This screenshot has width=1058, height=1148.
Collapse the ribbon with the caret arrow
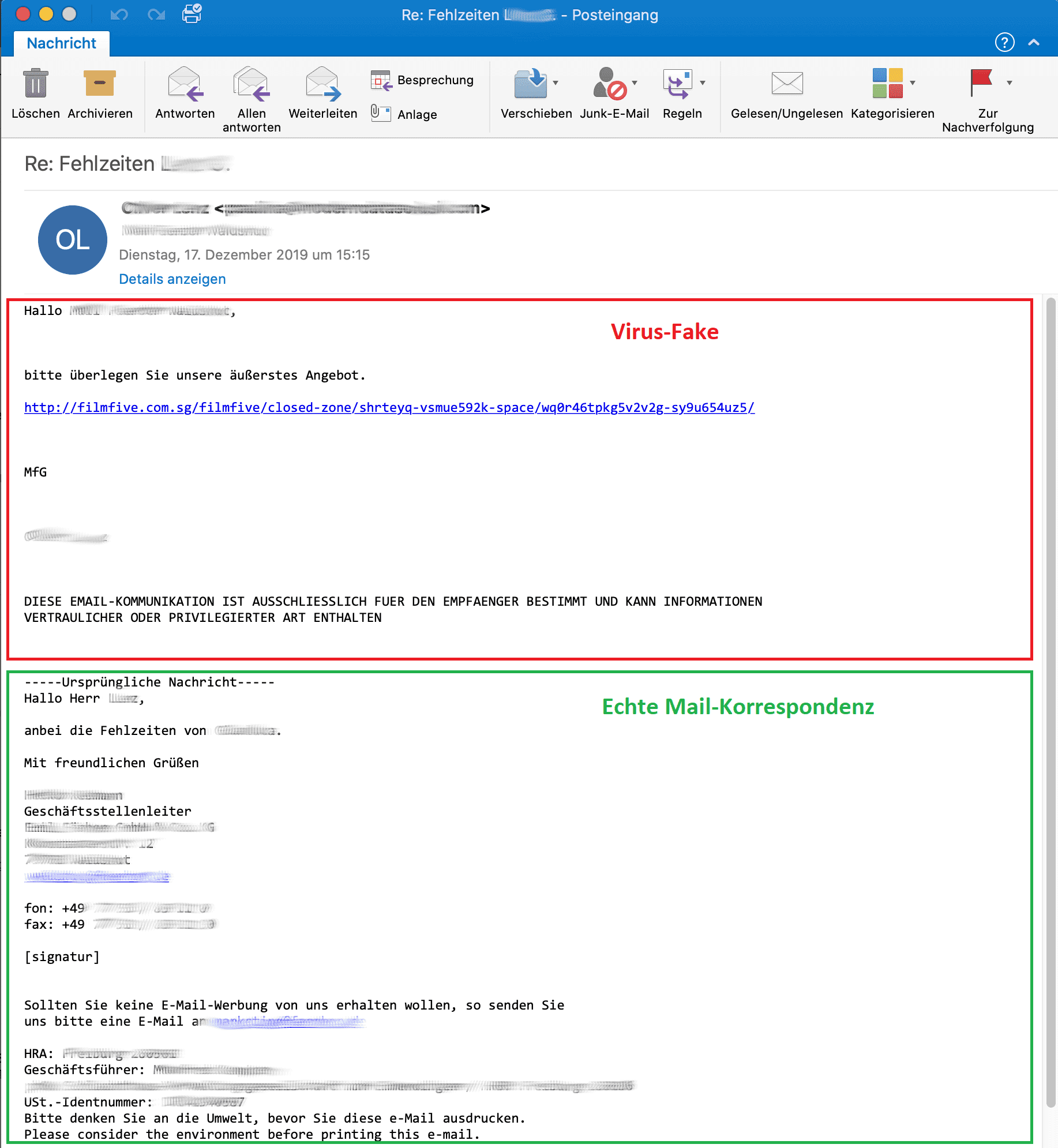[x=1034, y=42]
